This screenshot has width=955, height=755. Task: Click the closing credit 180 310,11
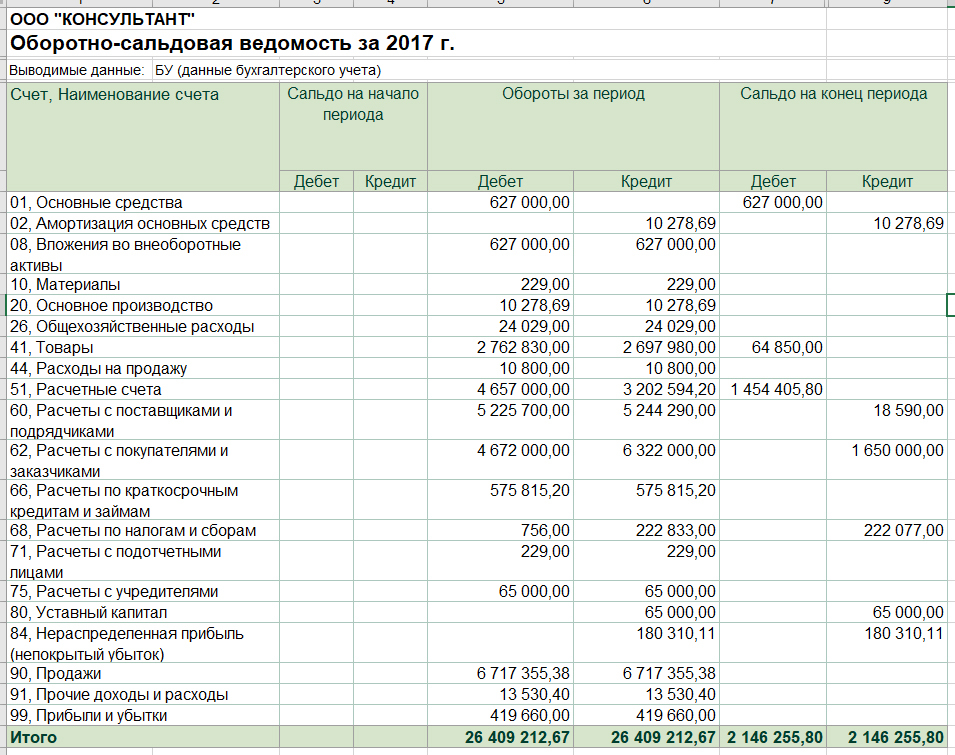(x=904, y=633)
